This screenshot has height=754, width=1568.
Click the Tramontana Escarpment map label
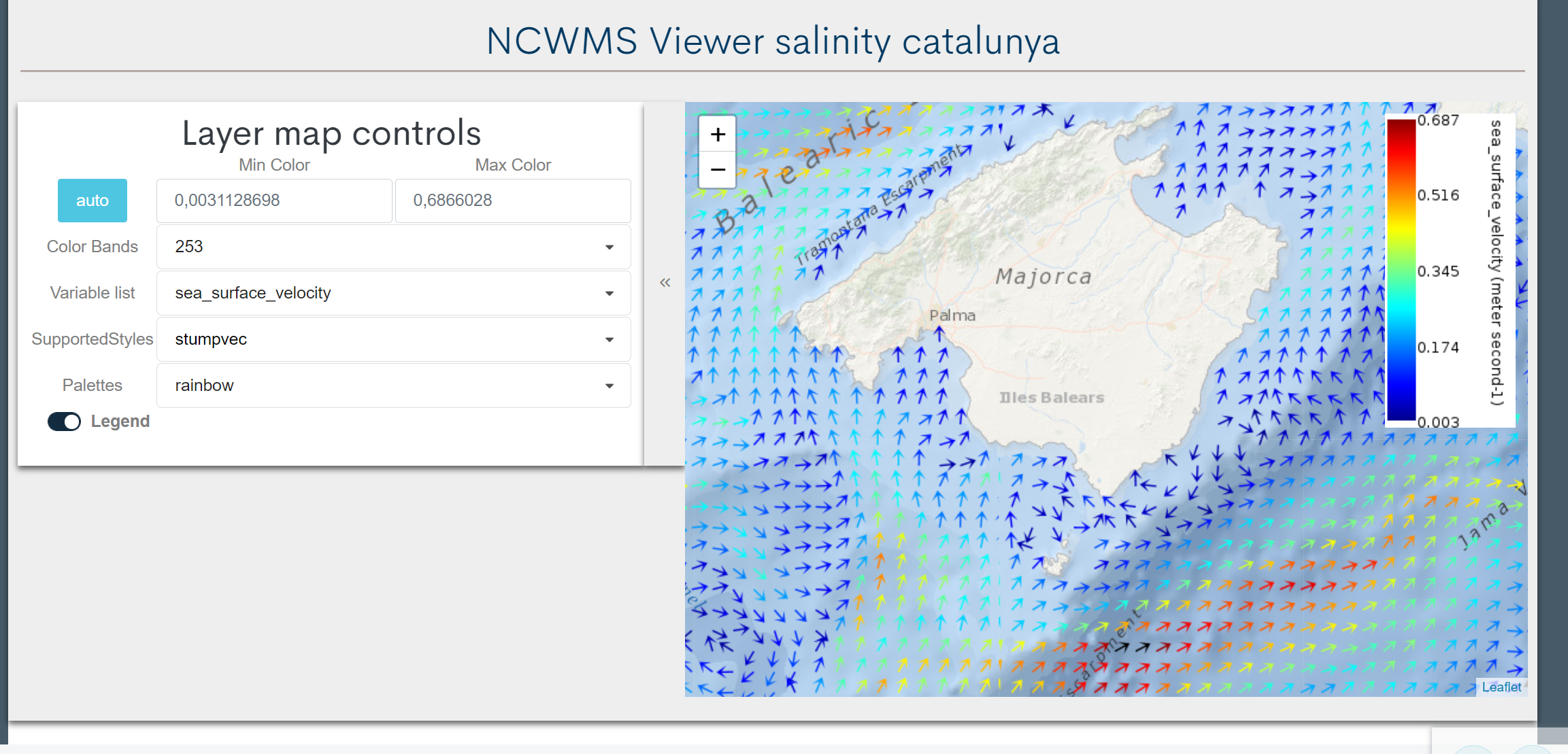coord(879,205)
